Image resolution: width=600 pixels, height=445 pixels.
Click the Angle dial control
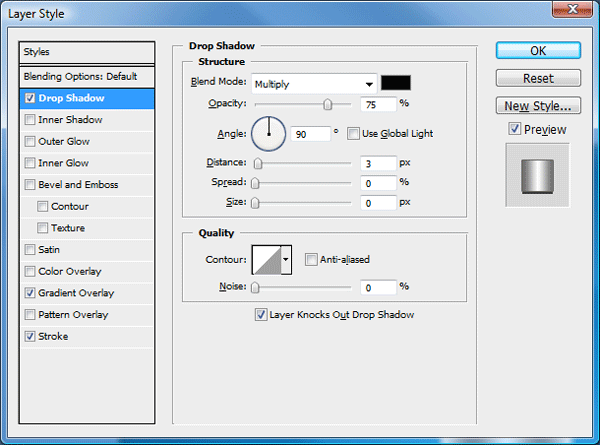269,134
